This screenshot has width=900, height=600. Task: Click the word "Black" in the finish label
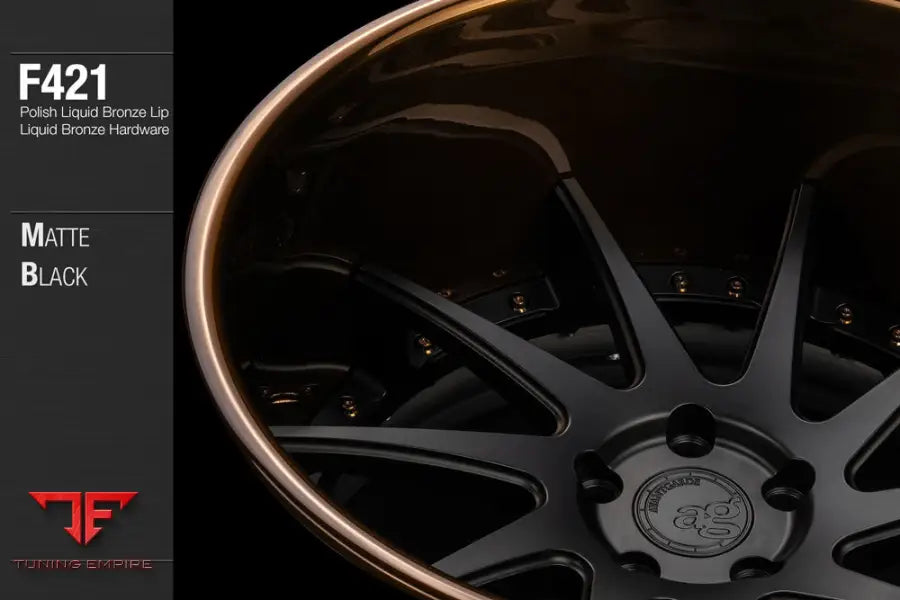pyautogui.click(x=54, y=275)
